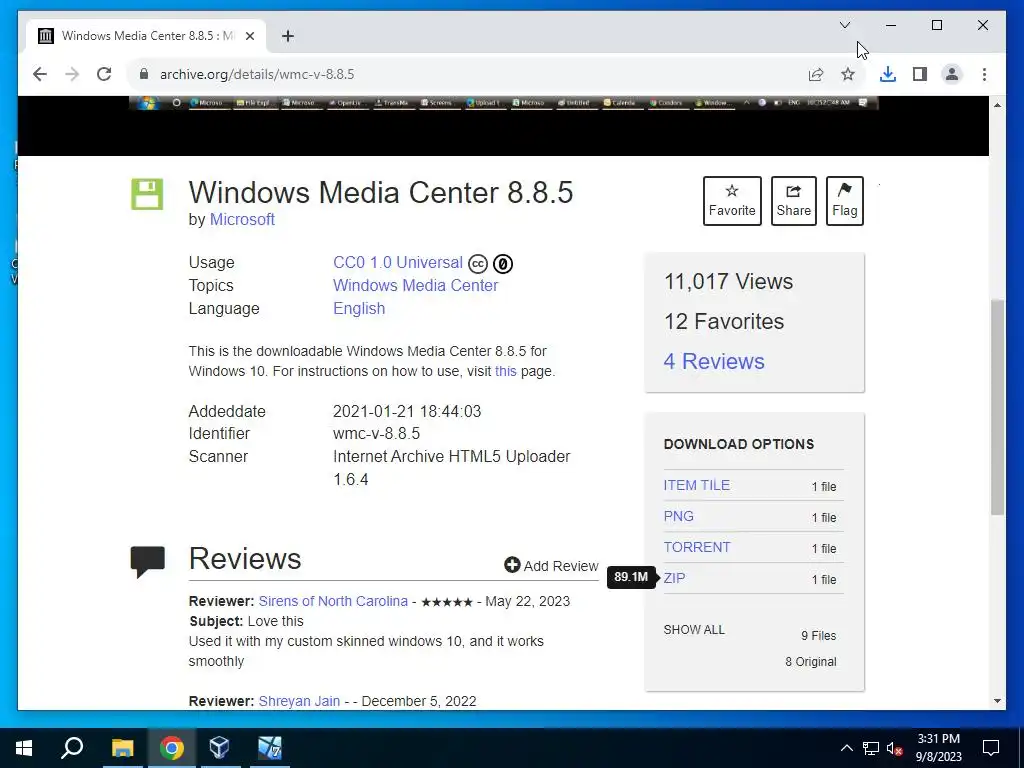The height and width of the screenshot is (768, 1024).
Task: Open reviewer Shreyan Jain profile
Action: click(x=299, y=701)
